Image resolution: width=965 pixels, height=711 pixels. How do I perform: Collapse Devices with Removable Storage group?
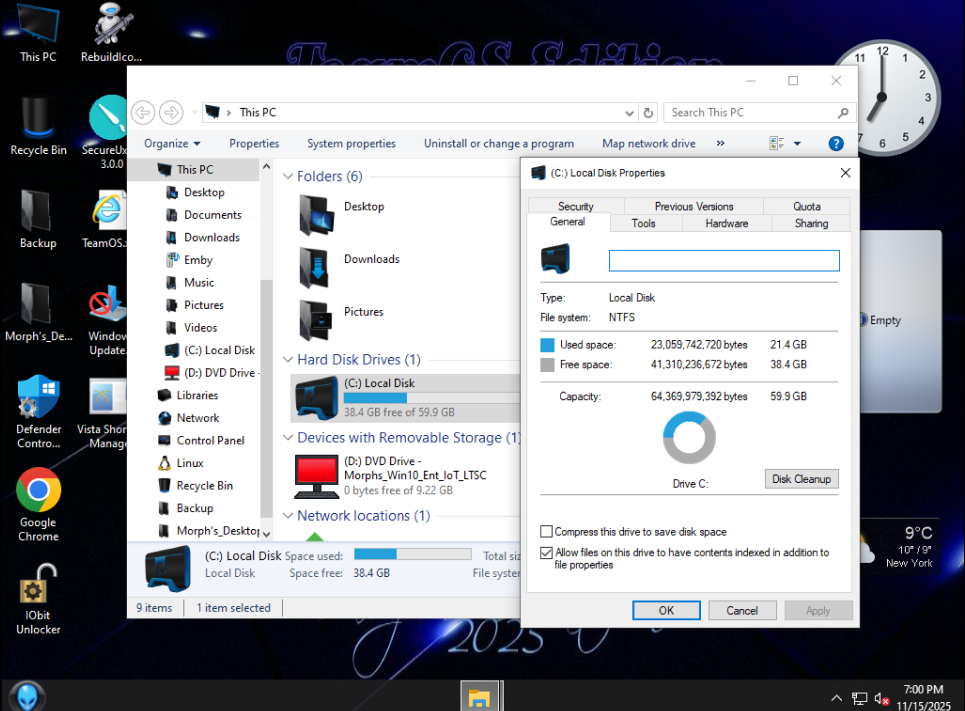click(287, 438)
